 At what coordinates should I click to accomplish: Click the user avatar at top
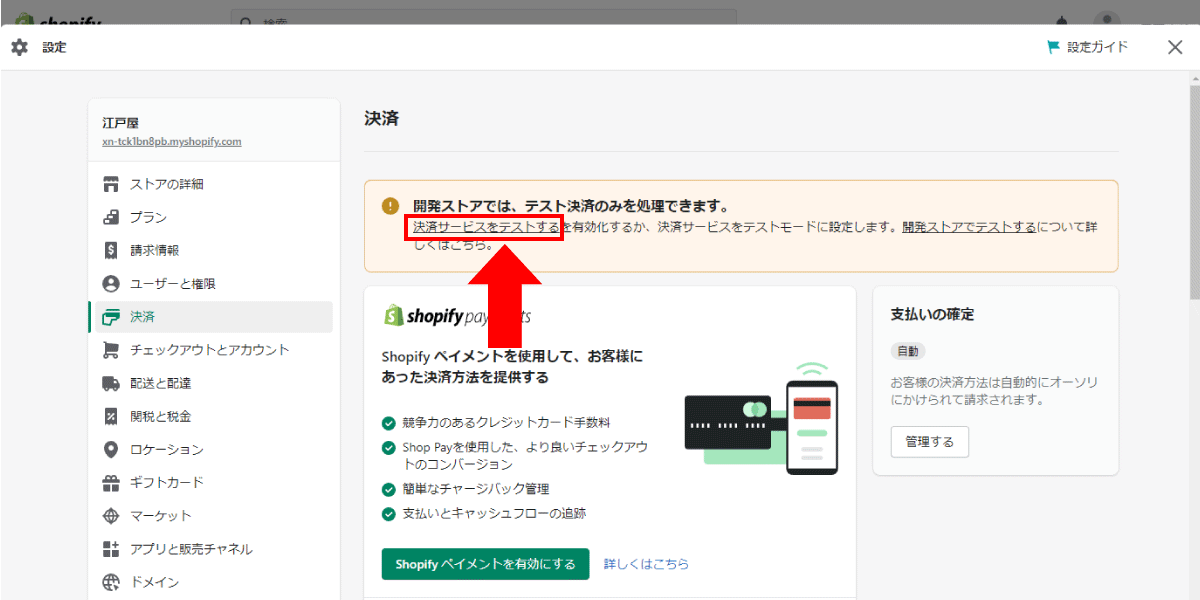click(1106, 19)
